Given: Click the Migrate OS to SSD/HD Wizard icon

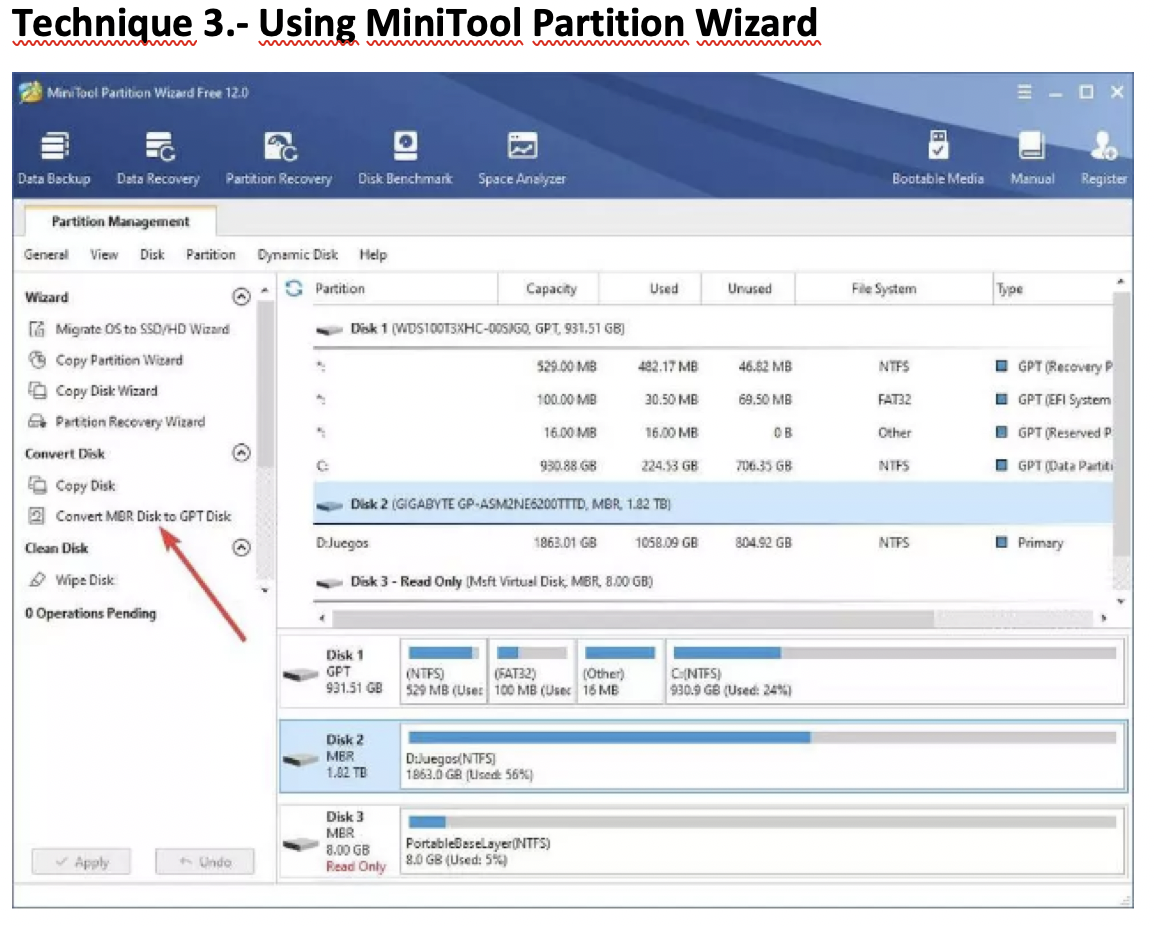Looking at the screenshot, I should coord(37,329).
